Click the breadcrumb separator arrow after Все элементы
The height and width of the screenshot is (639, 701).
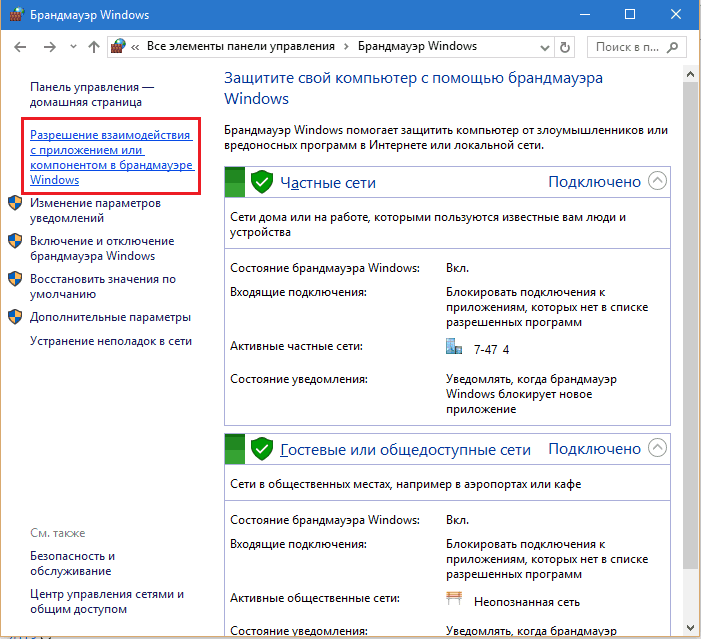pos(346,47)
